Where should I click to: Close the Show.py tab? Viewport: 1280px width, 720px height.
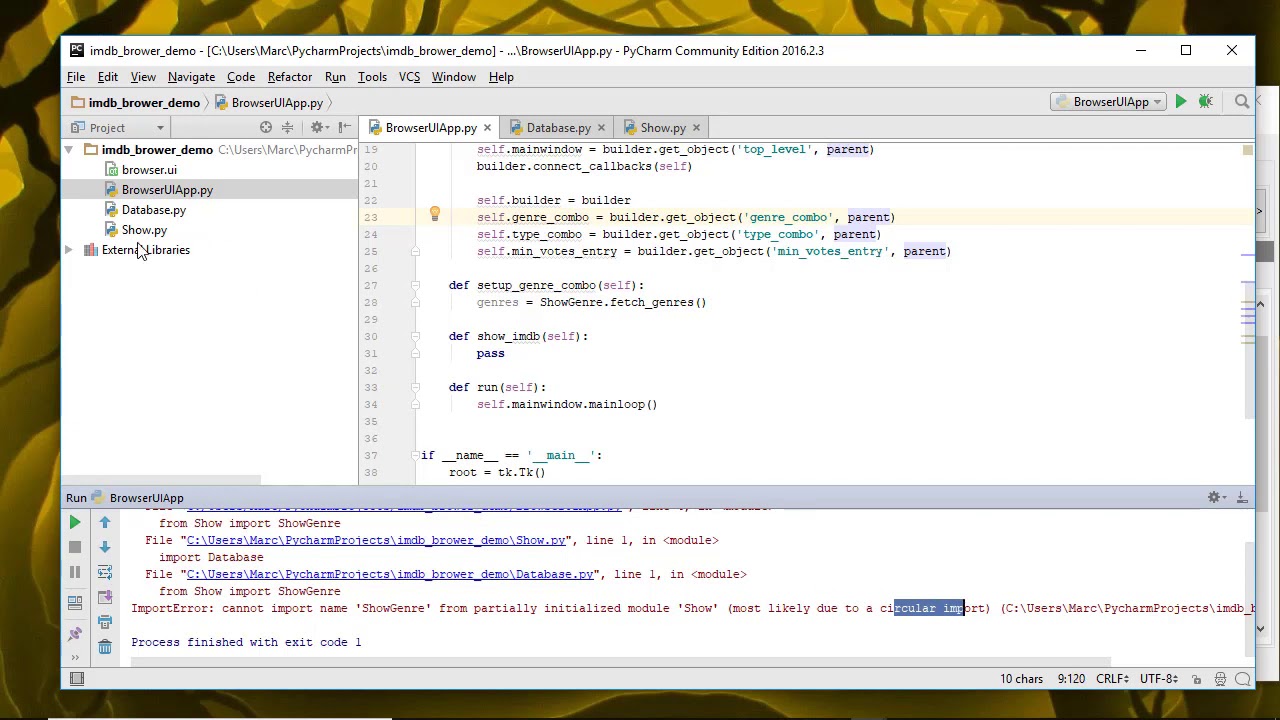pos(696,128)
